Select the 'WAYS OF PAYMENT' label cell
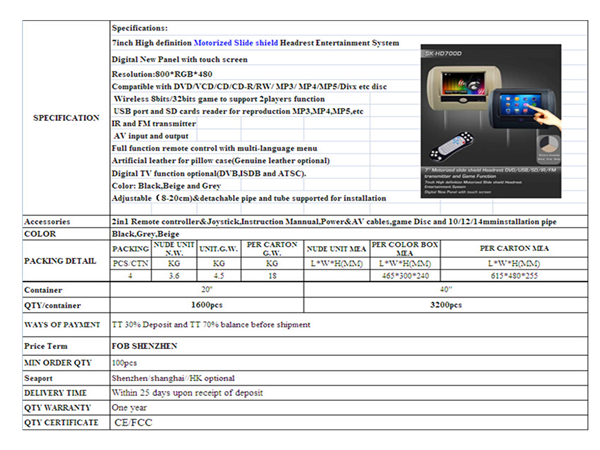 [x=66, y=325]
